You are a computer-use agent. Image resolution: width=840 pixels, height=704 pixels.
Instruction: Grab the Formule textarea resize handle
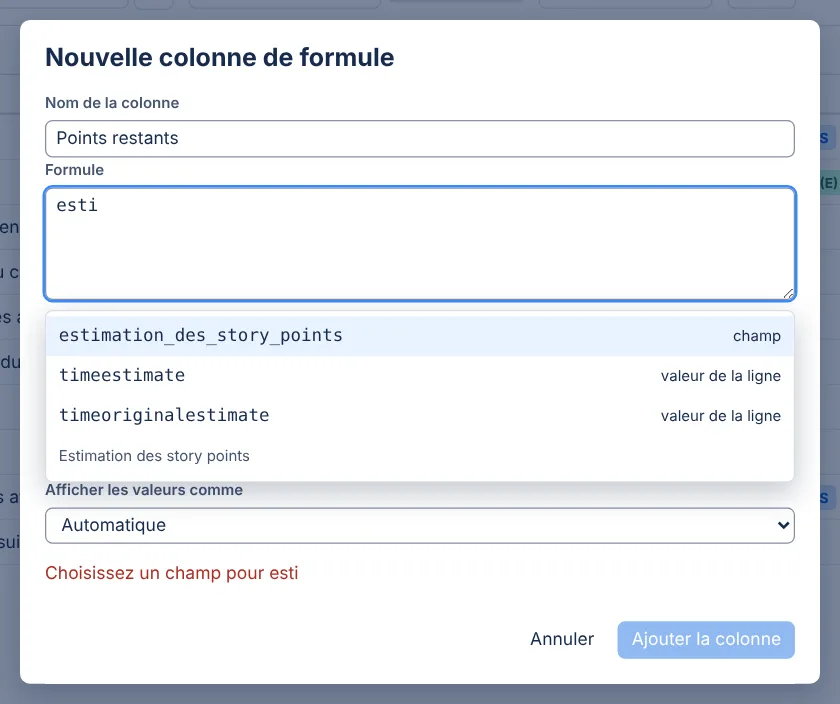click(x=788, y=294)
